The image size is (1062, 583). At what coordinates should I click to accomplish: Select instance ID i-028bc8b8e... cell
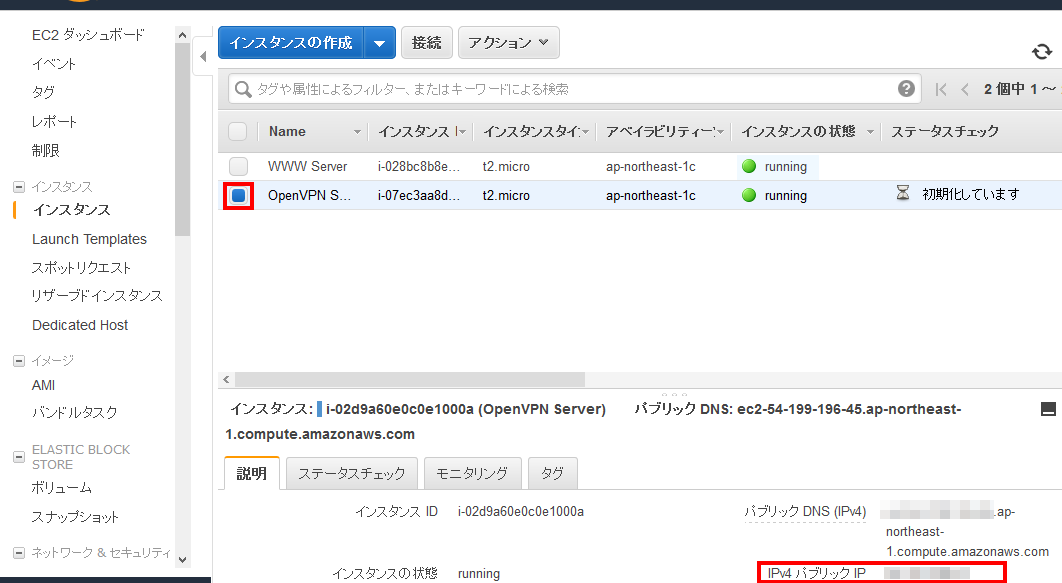[x=419, y=167]
